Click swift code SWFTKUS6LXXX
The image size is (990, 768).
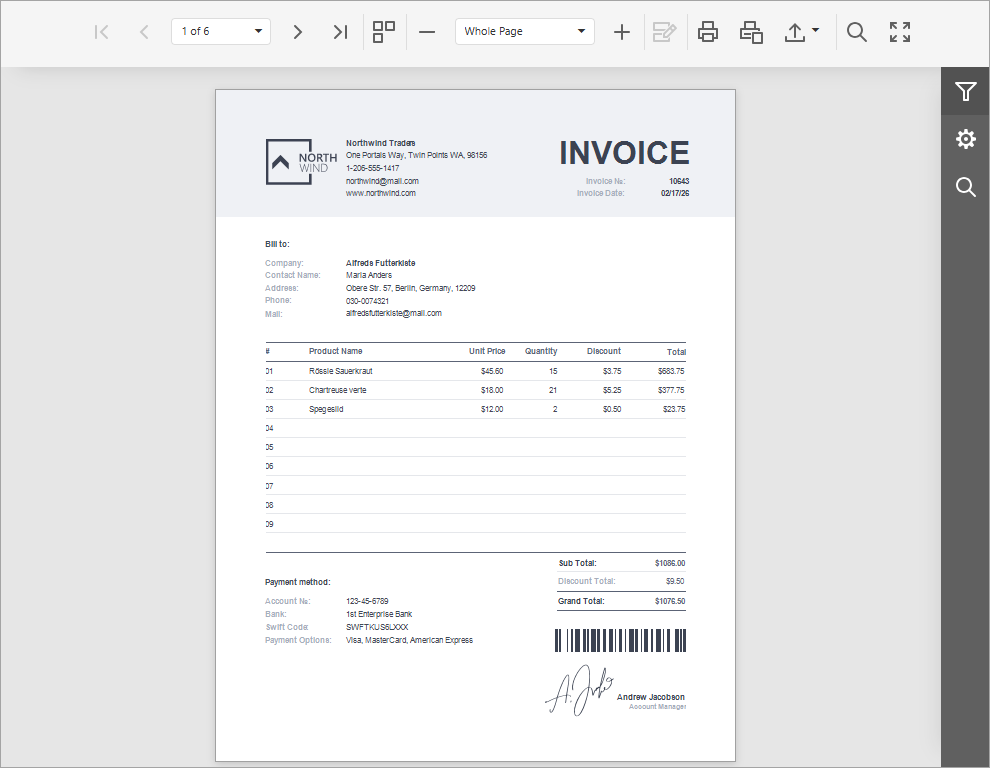pos(377,627)
